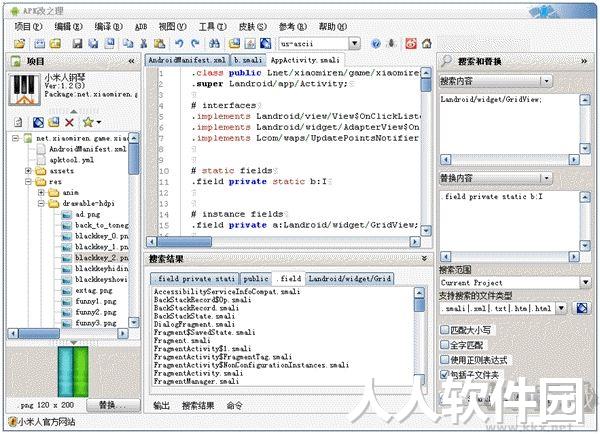Click the picture icon next to binoculars
Screen dimensions: 600x434
point(234,44)
